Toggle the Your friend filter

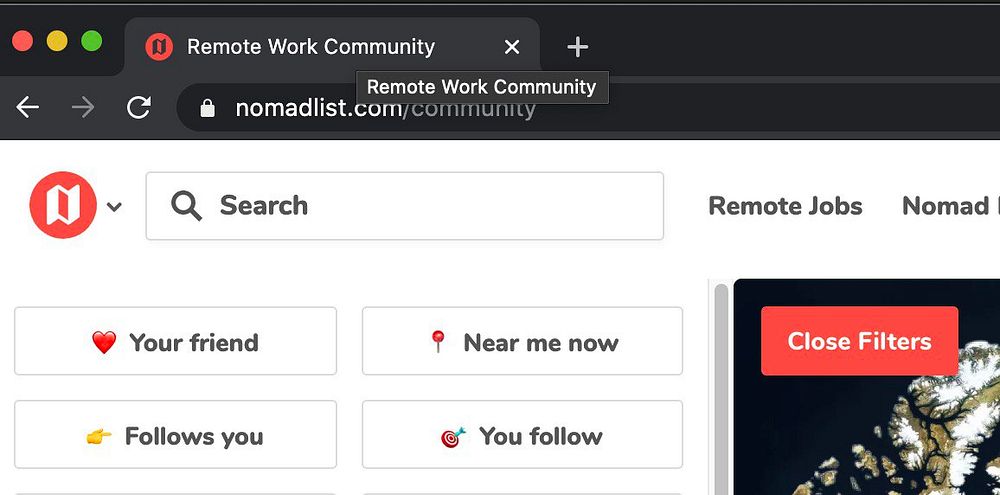tap(175, 341)
